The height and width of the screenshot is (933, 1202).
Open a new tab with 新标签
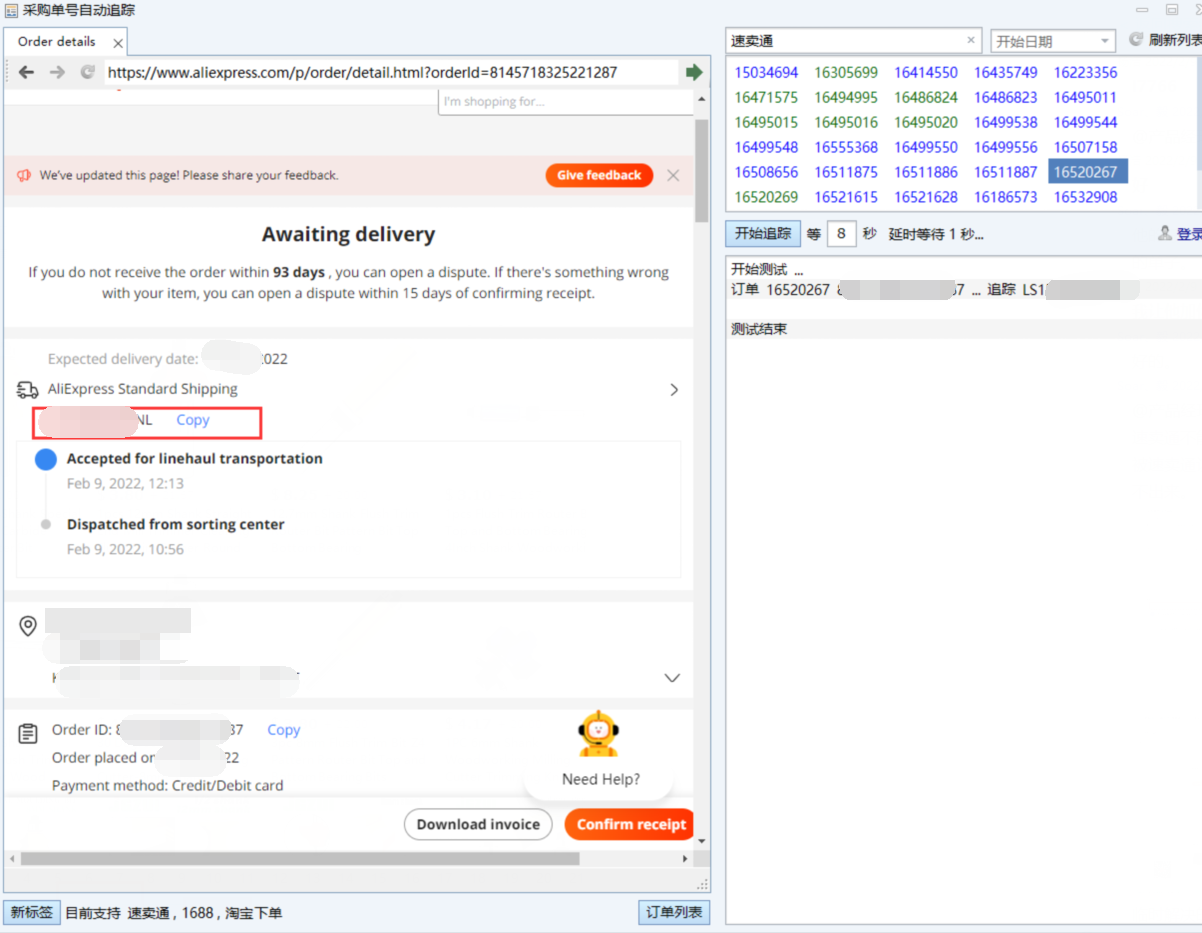tap(31, 912)
